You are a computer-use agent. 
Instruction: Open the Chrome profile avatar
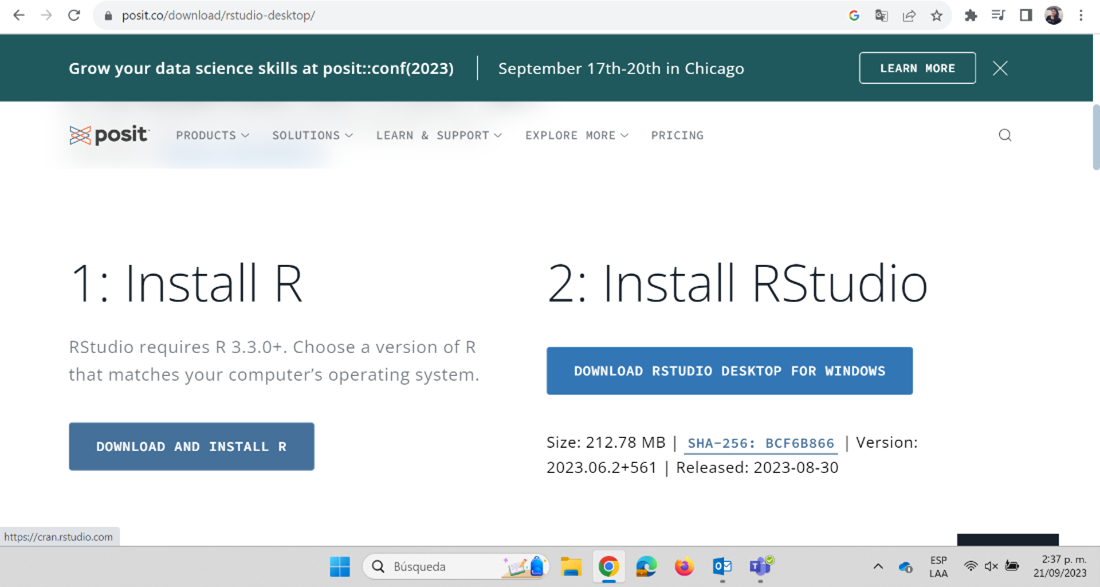1054,15
